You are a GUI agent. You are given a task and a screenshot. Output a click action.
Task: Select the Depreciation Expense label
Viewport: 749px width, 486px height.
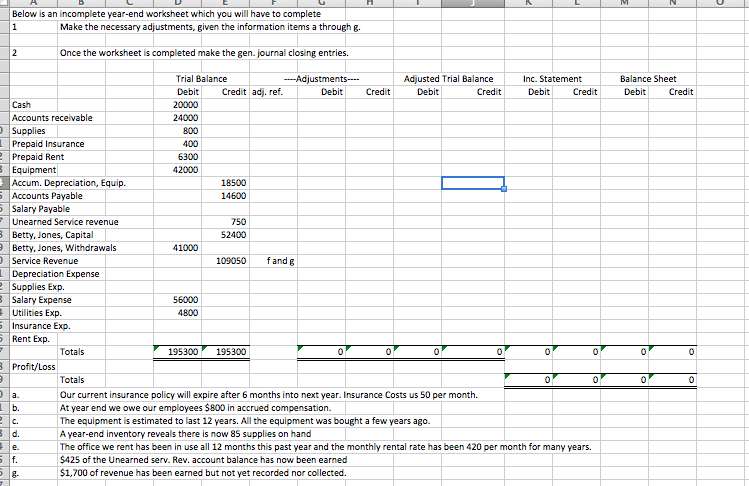(x=56, y=274)
